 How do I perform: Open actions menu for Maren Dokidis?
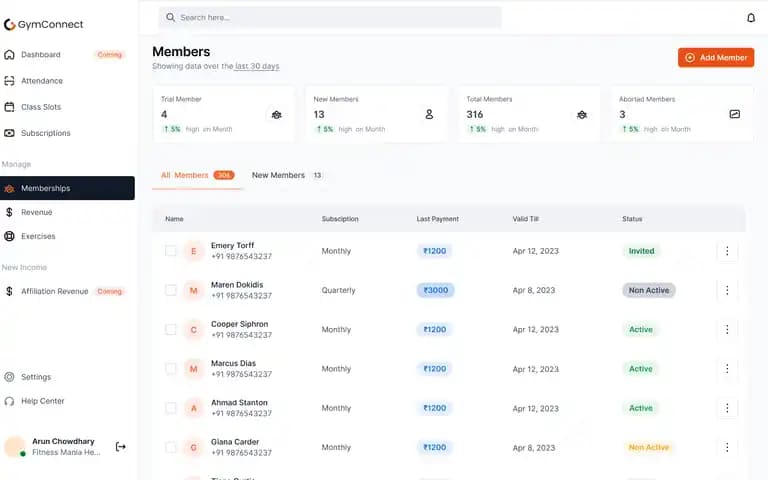[x=727, y=290]
